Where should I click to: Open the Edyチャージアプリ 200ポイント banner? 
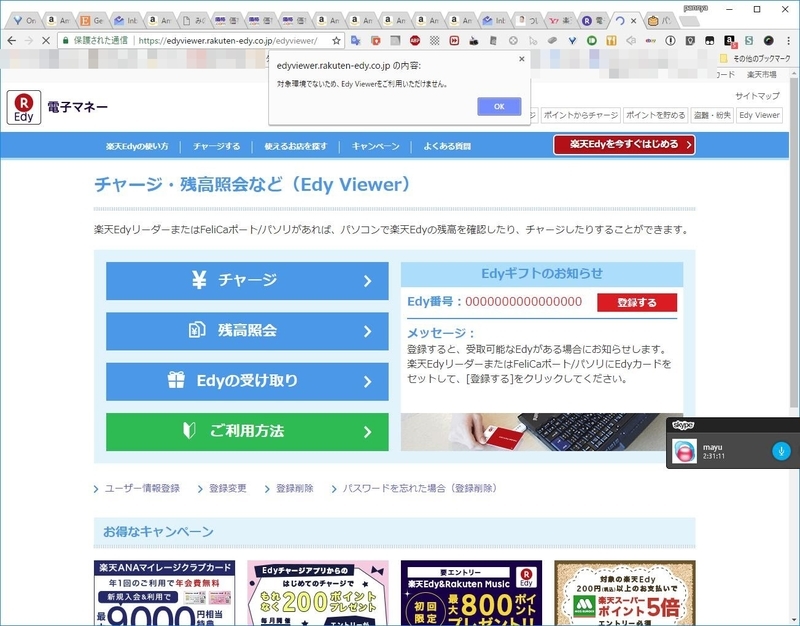click(x=317, y=593)
